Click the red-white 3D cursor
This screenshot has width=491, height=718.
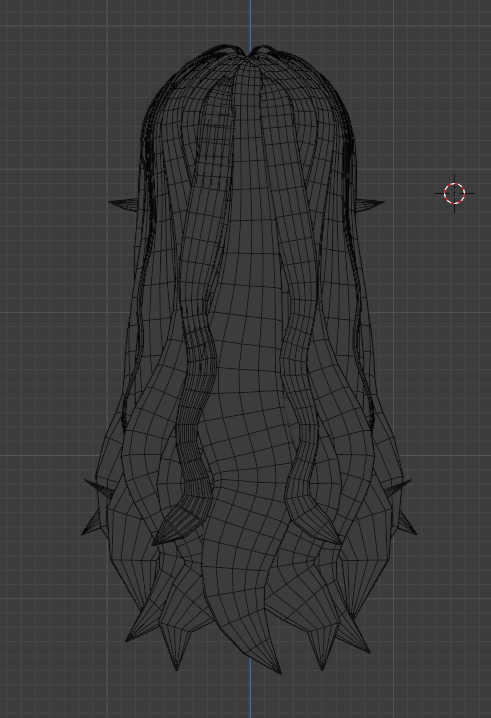click(x=454, y=193)
